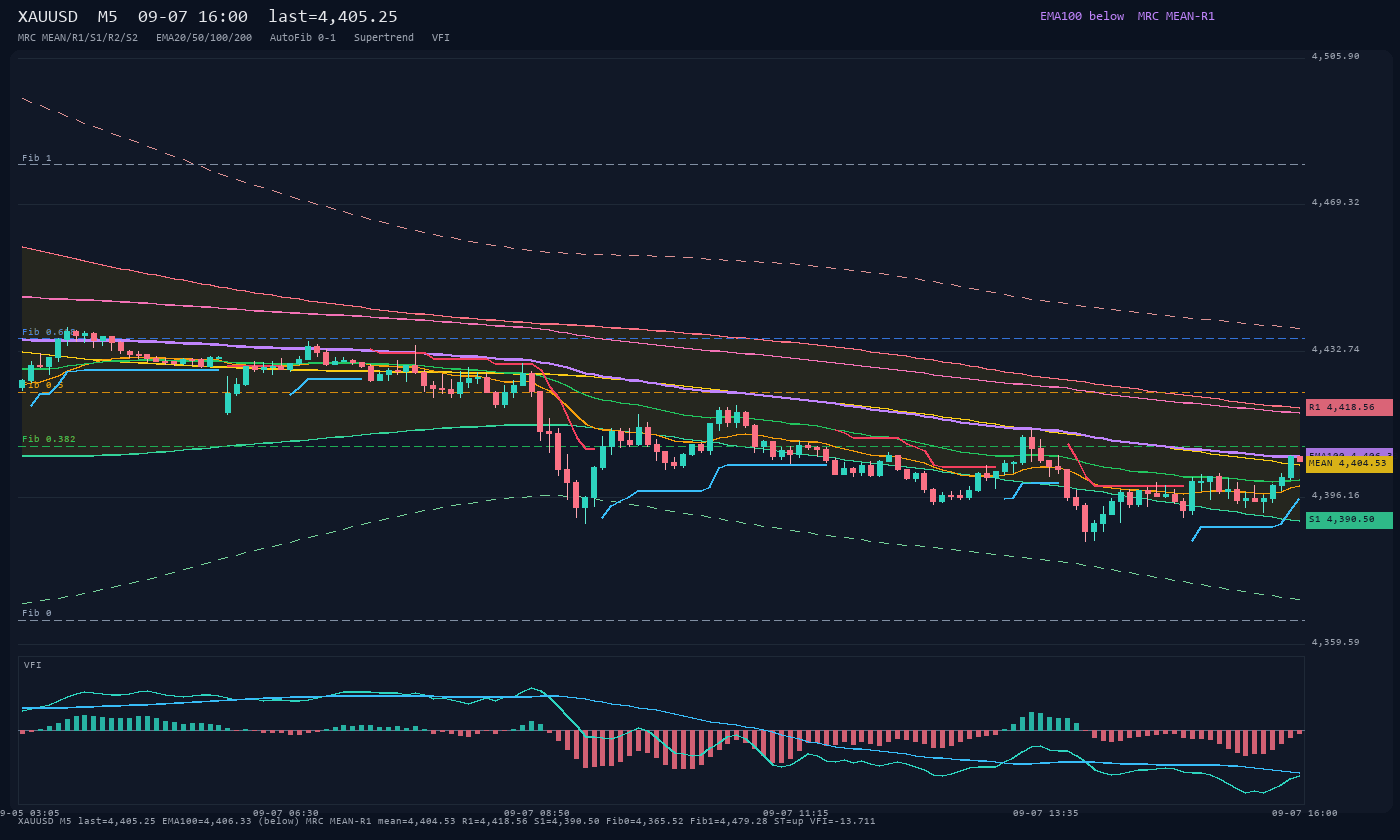Click the 'MRC MEAN-R1' header label
This screenshot has width=1400, height=840.
[1176, 16]
